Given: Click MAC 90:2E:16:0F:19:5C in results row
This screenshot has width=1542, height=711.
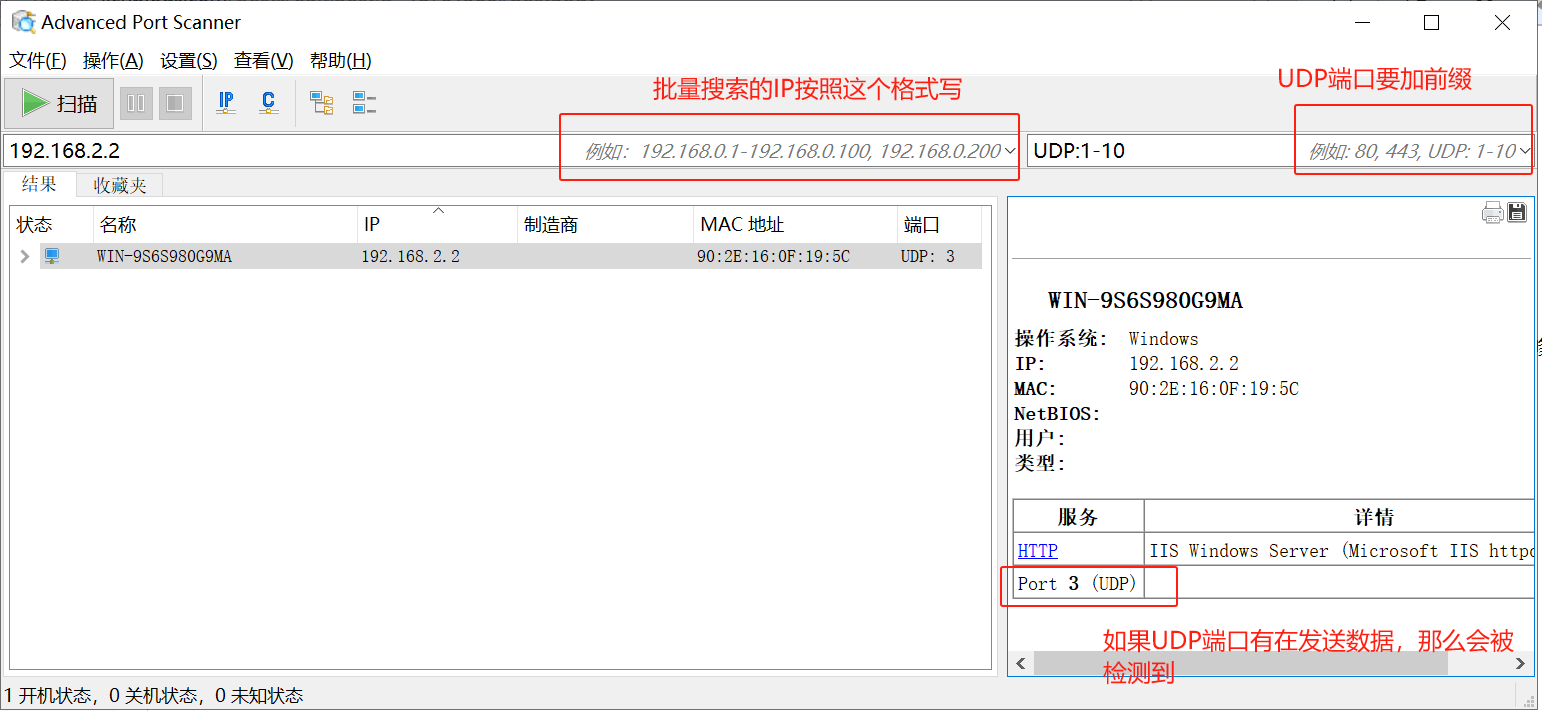Looking at the screenshot, I should (773, 257).
